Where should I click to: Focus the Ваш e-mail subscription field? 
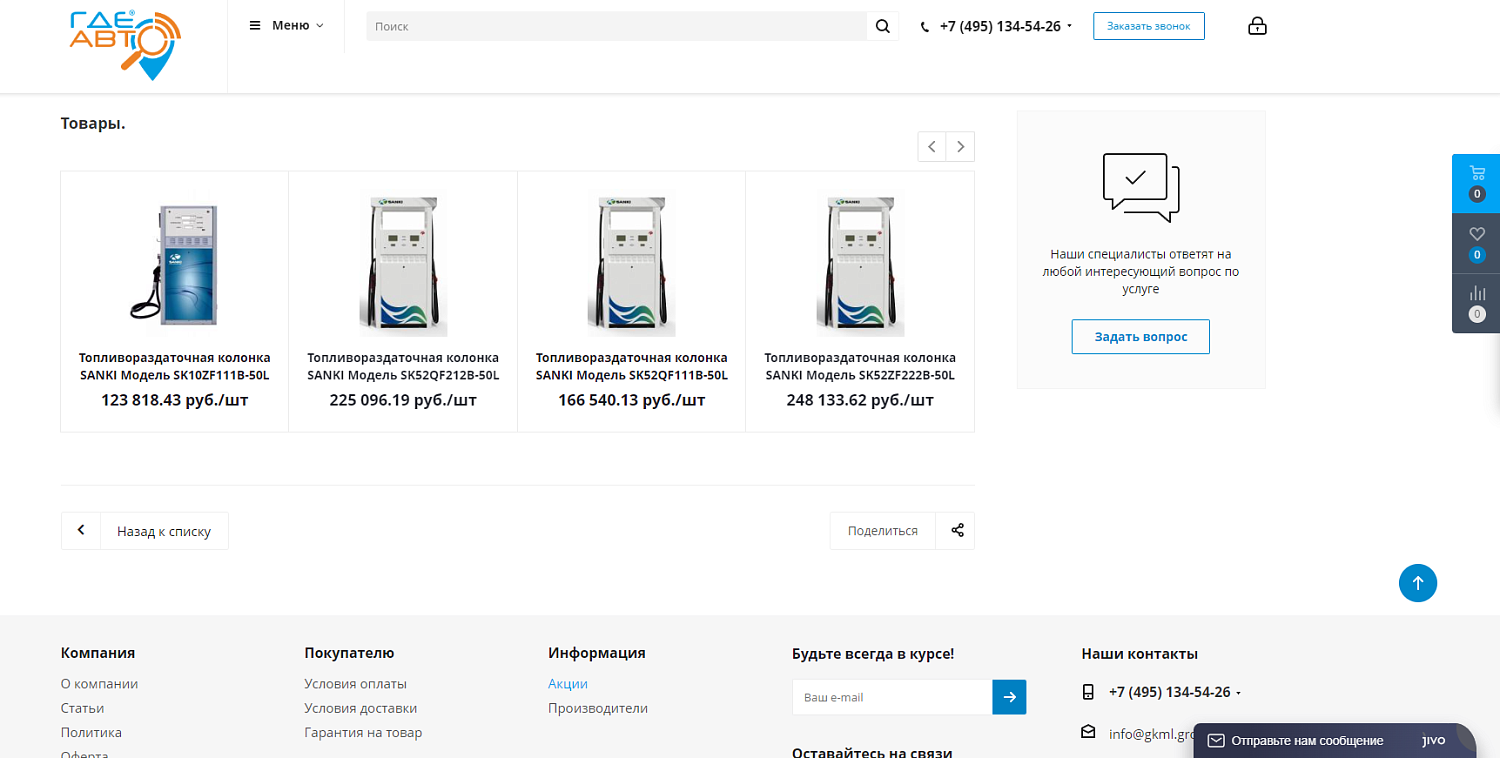pyautogui.click(x=892, y=697)
